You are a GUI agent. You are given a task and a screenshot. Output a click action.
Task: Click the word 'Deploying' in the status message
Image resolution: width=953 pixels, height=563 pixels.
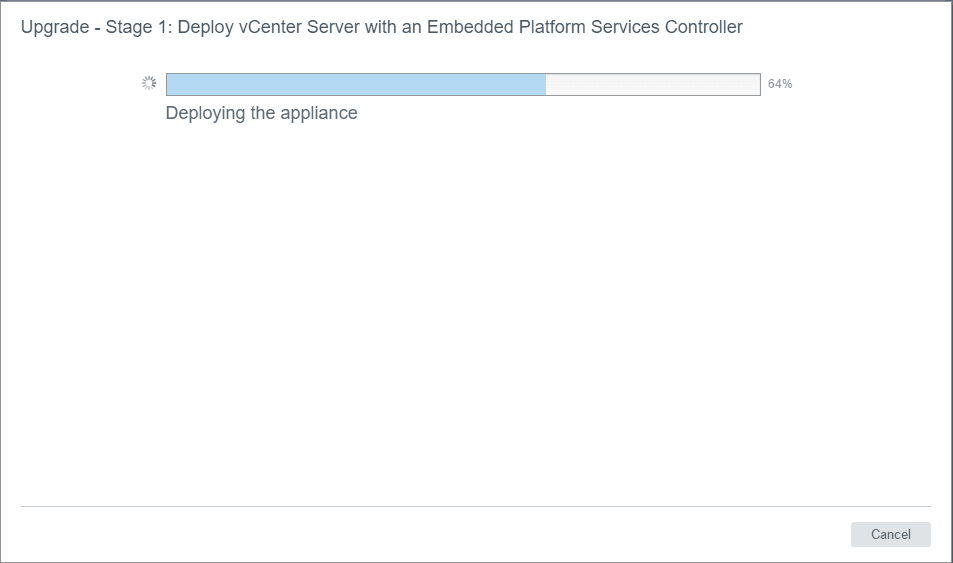[x=205, y=113]
